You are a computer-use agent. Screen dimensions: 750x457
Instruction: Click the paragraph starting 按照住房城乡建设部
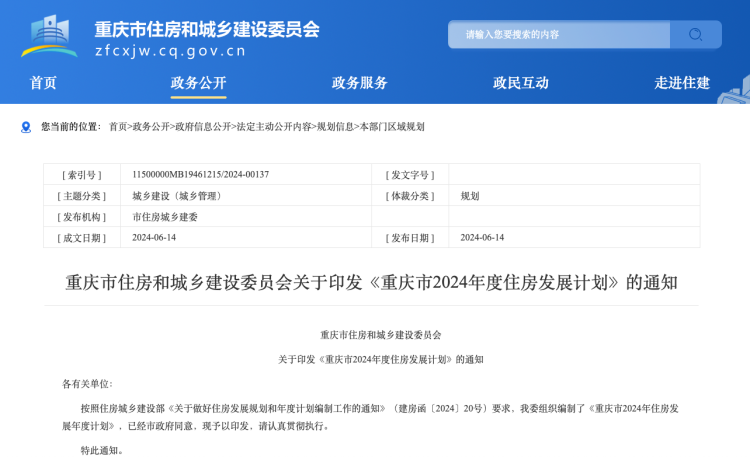pyautogui.click(x=370, y=417)
